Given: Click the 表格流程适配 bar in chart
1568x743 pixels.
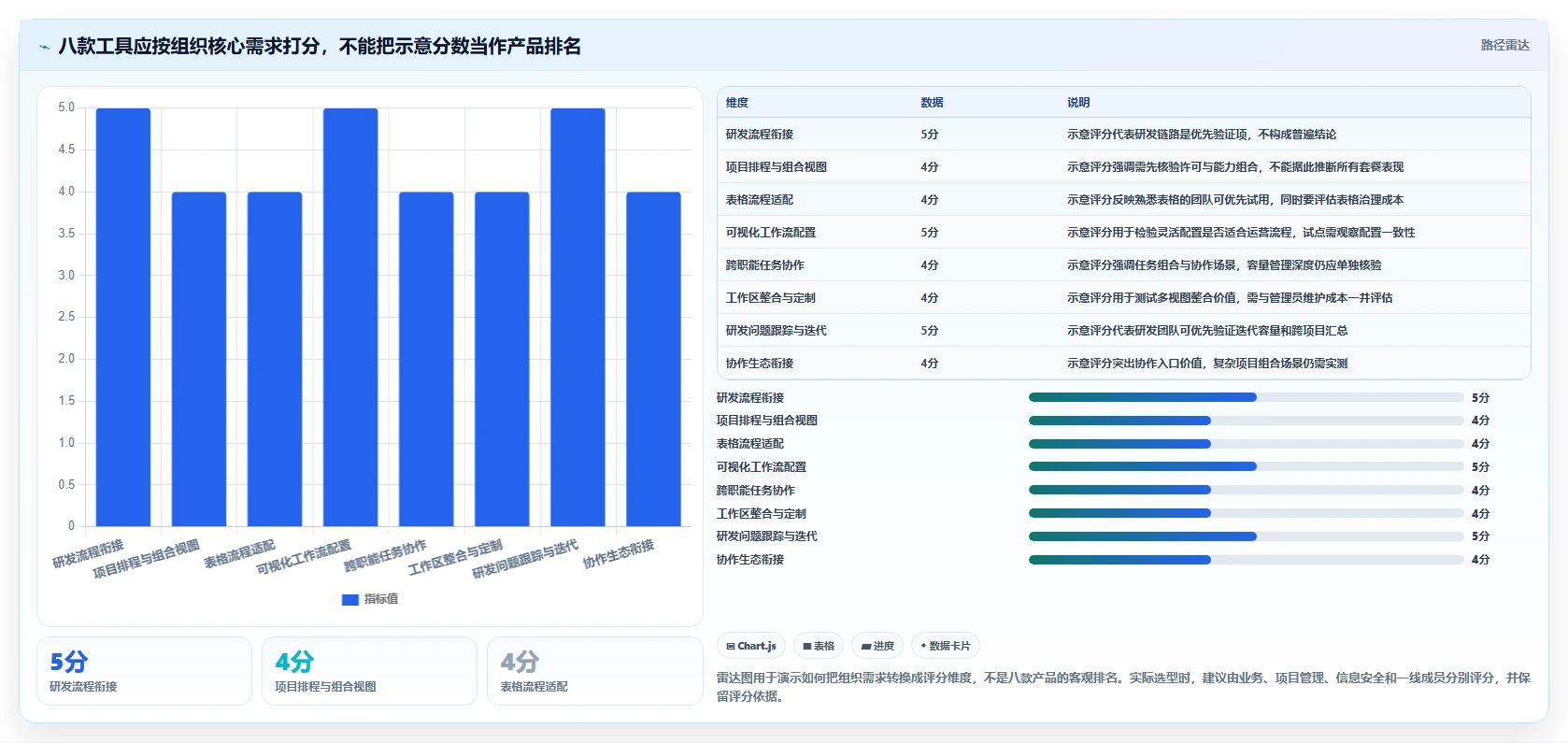Looking at the screenshot, I should 275,359.
